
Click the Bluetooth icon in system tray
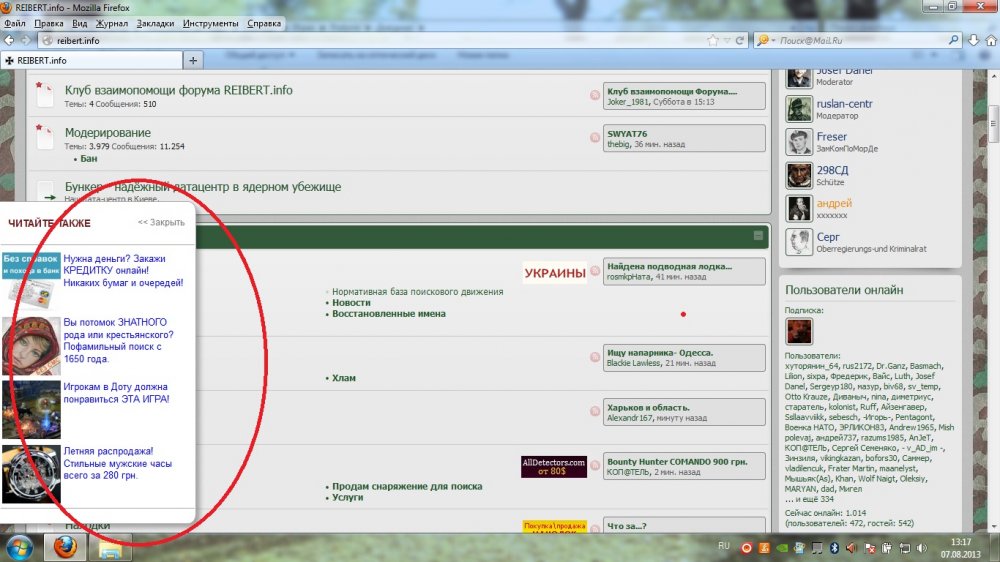pyautogui.click(x=832, y=548)
